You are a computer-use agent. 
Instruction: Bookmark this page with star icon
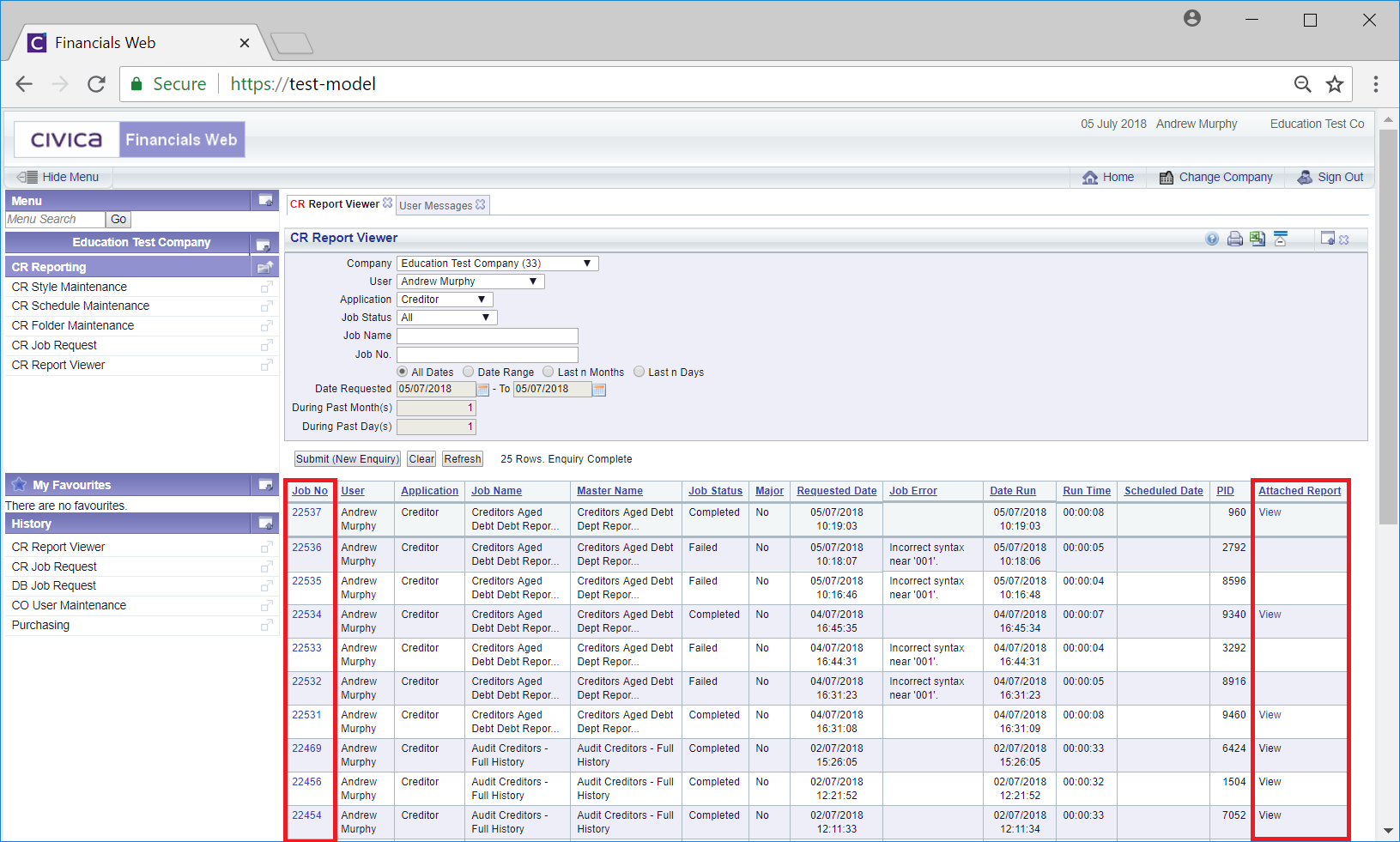point(1334,84)
